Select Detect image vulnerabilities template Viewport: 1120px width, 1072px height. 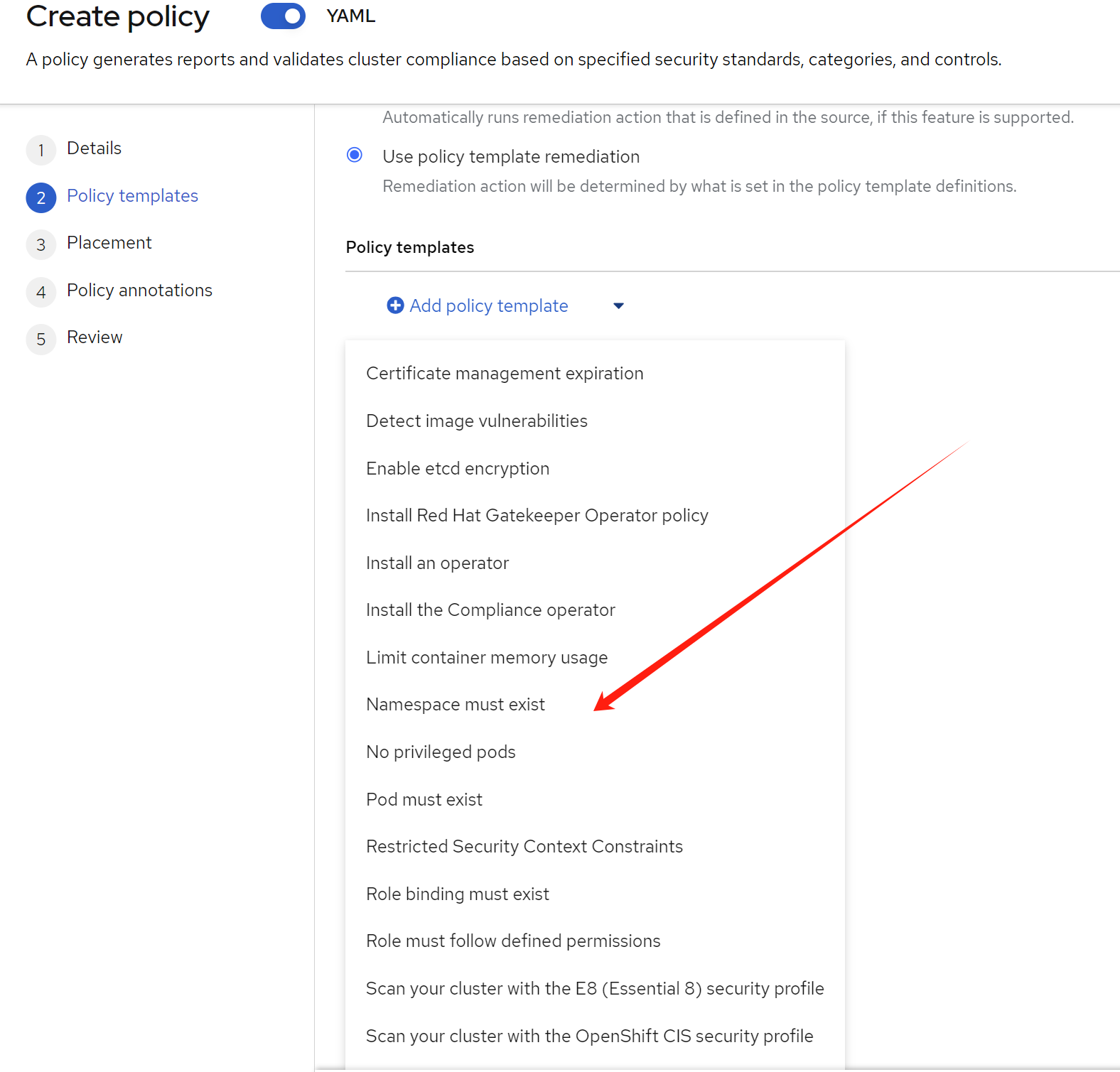click(476, 421)
